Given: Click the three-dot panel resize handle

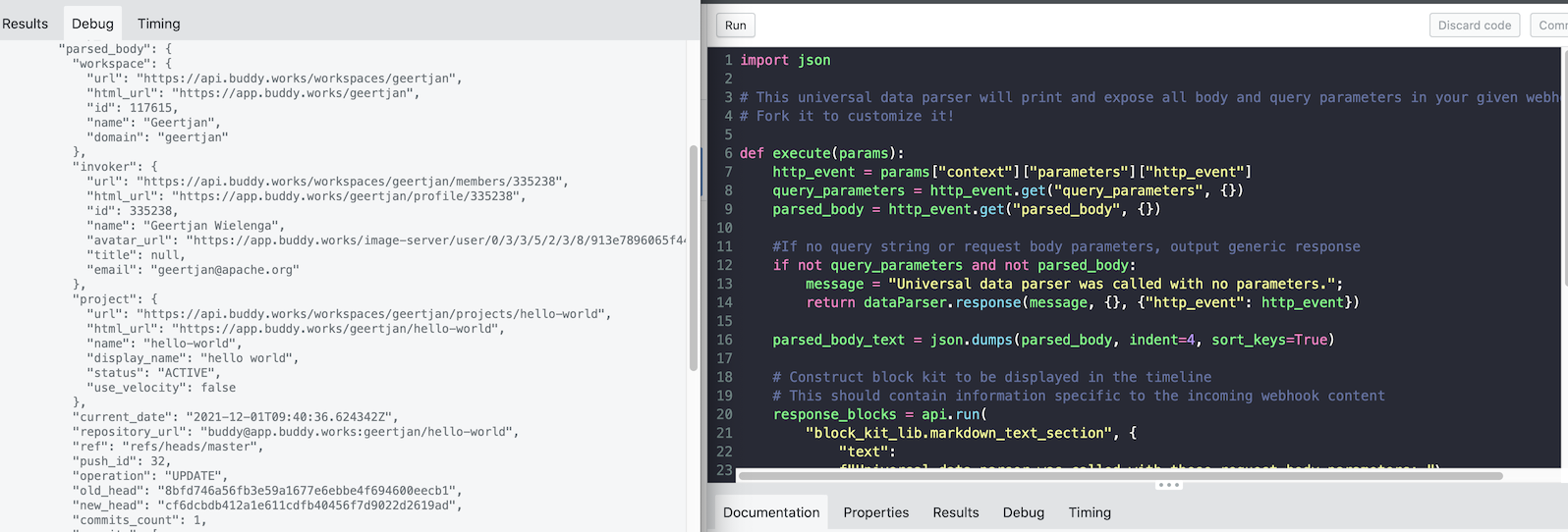Looking at the screenshot, I should point(1168,485).
